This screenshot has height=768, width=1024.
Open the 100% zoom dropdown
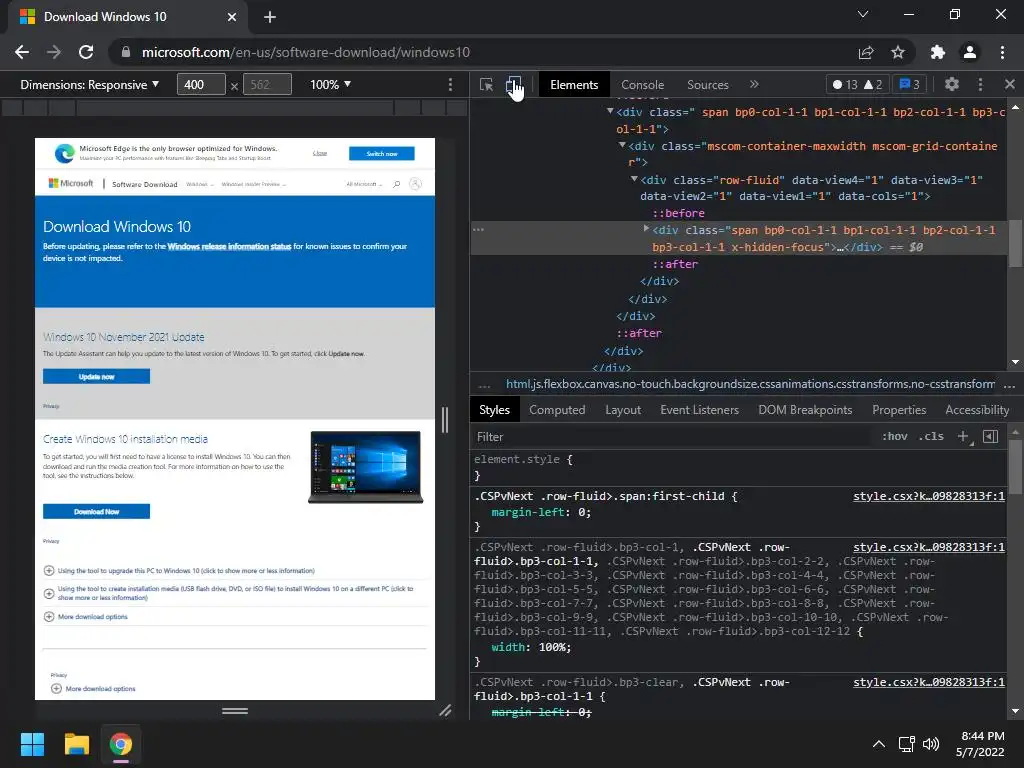point(330,85)
